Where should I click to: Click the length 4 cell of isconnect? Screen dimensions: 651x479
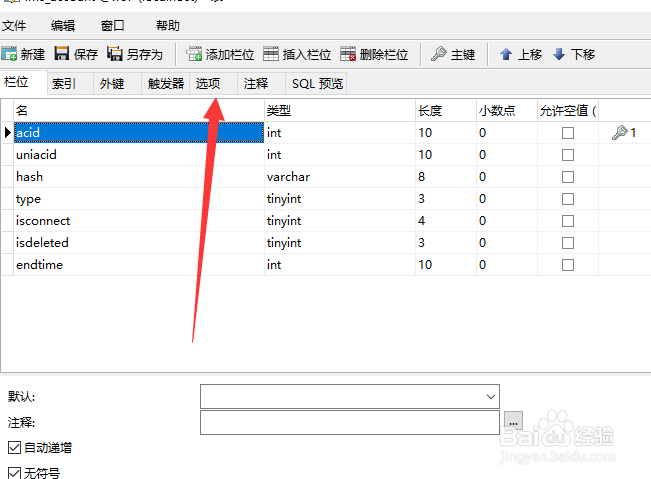pos(445,220)
